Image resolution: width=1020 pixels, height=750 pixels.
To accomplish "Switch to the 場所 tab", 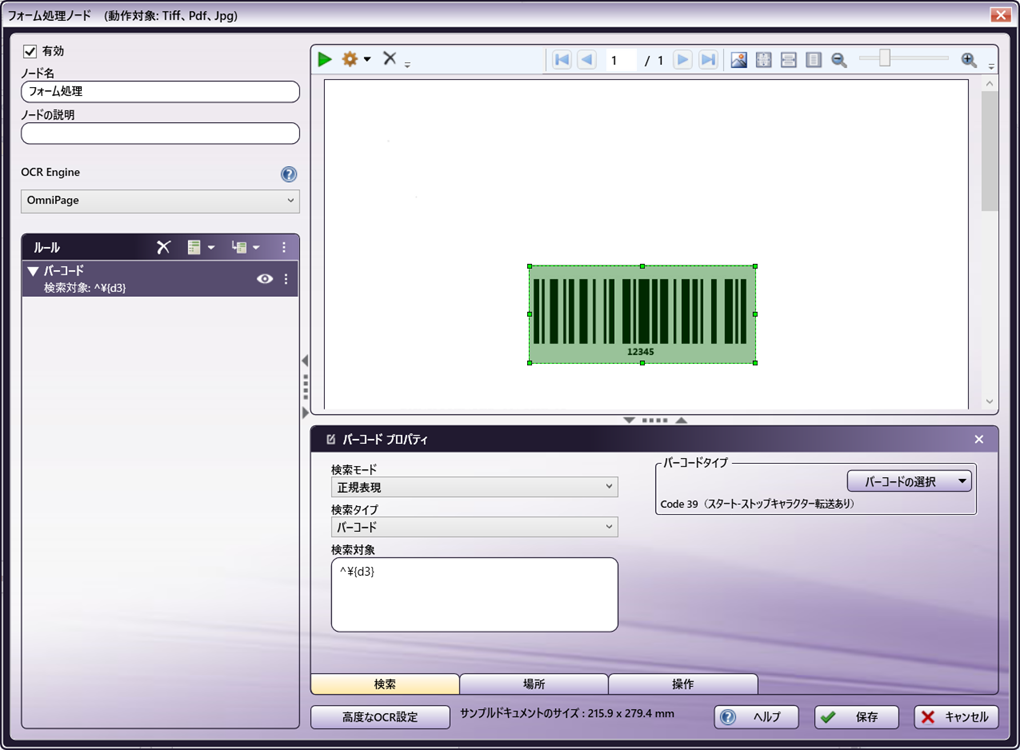I will point(534,684).
